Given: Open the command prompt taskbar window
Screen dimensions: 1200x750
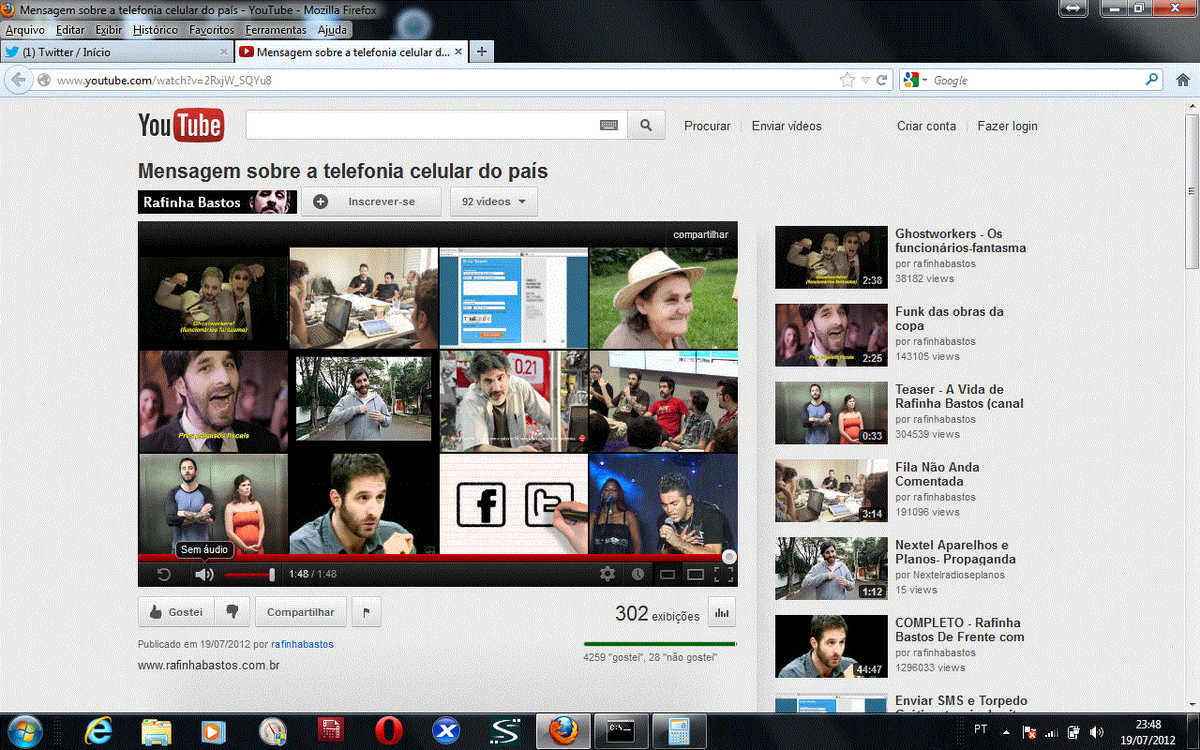Looking at the screenshot, I should click(620, 731).
